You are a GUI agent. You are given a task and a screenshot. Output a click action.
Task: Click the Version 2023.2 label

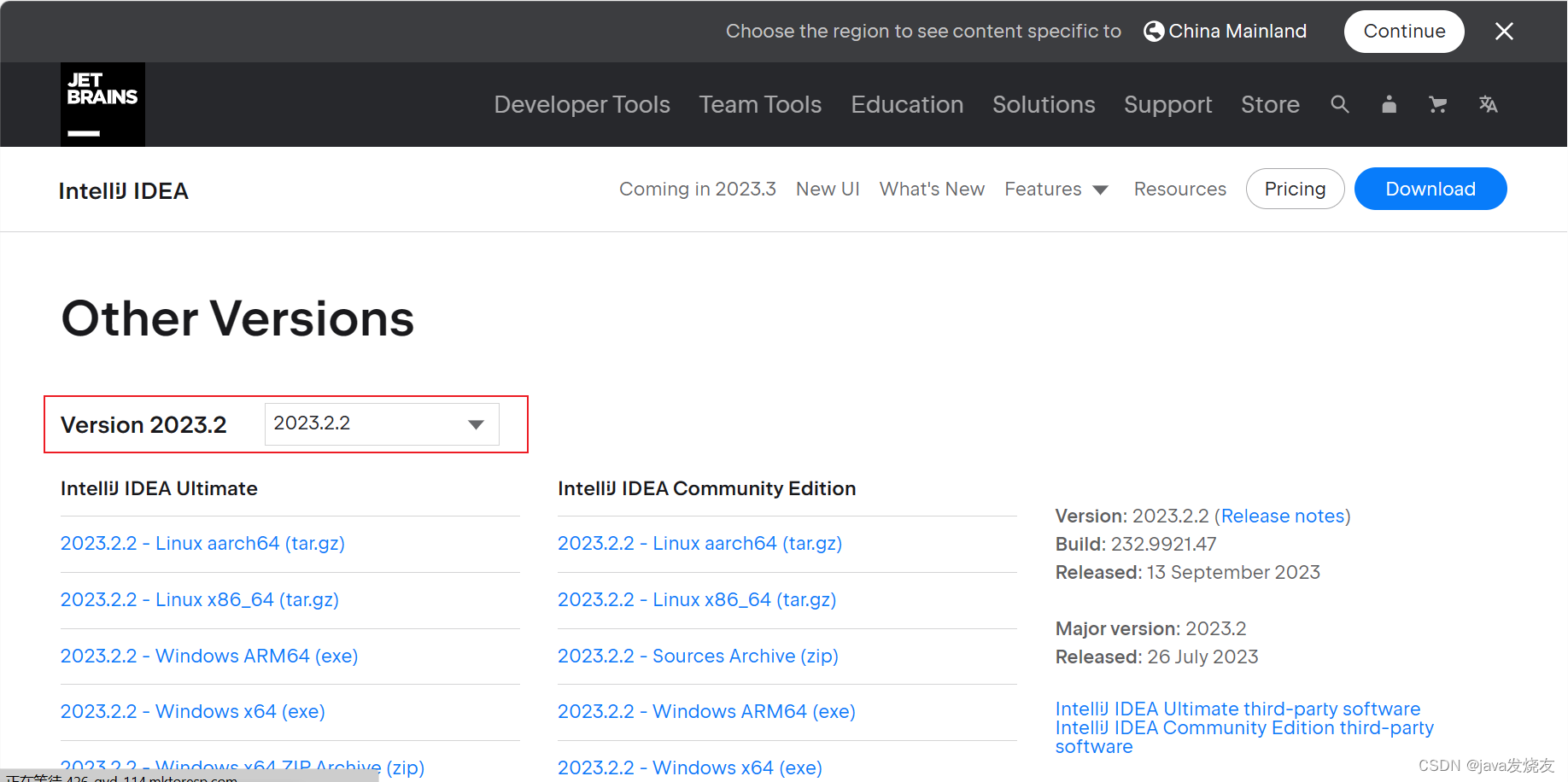(143, 424)
